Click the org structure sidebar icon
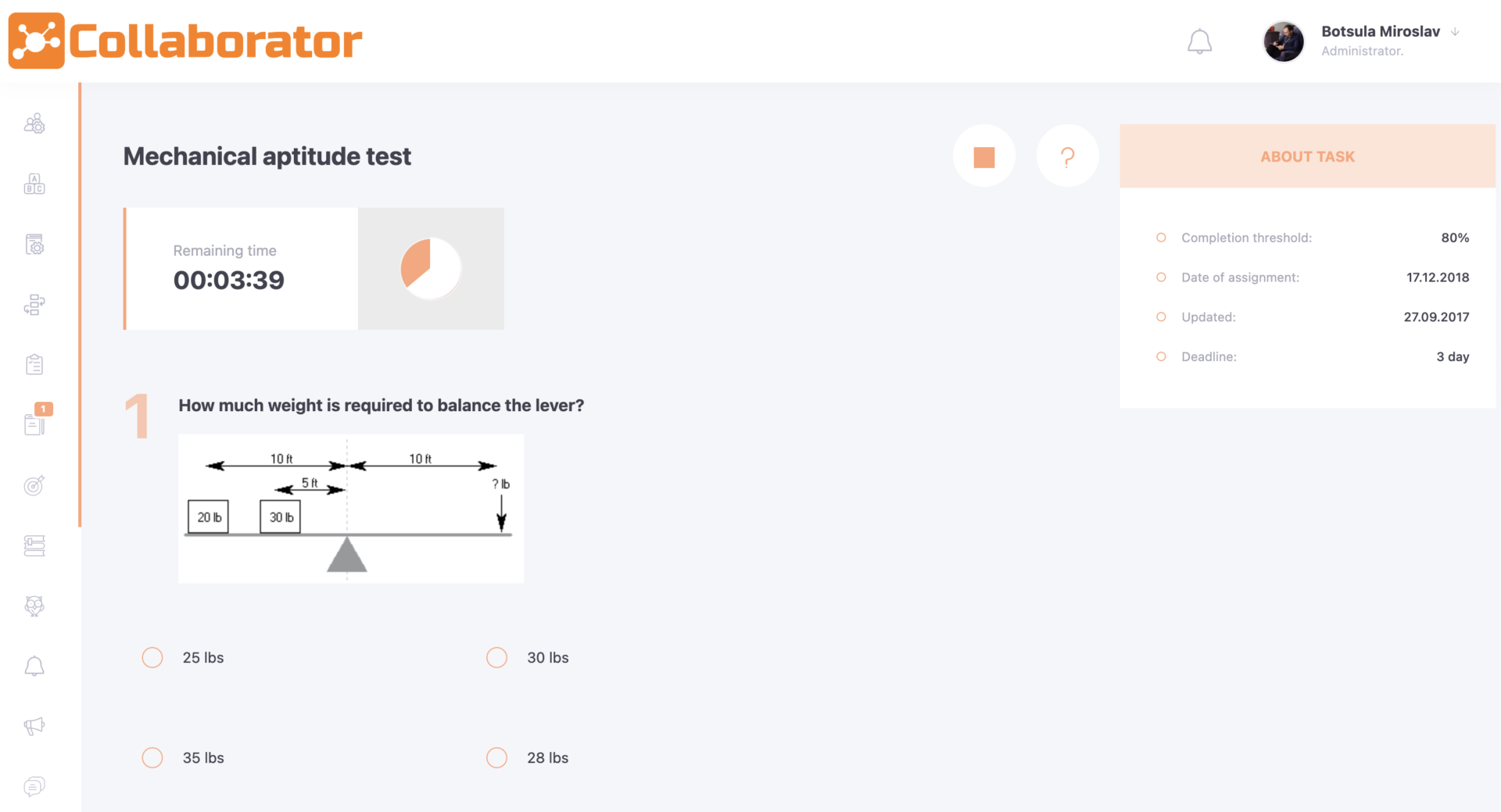Viewport: 1501px width, 812px height. click(34, 305)
